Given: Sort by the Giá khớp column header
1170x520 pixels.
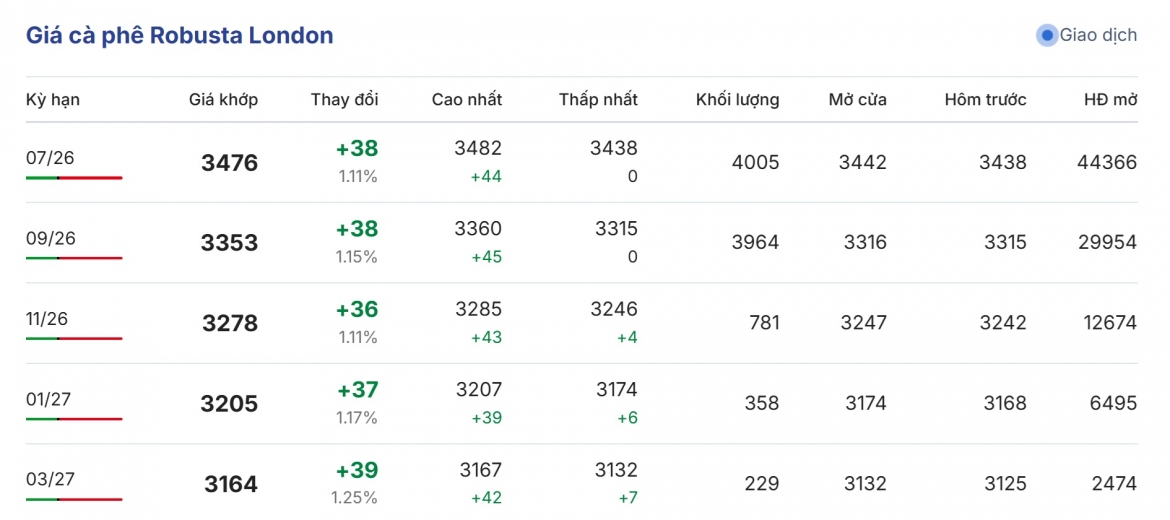Looking at the screenshot, I should [223, 99].
